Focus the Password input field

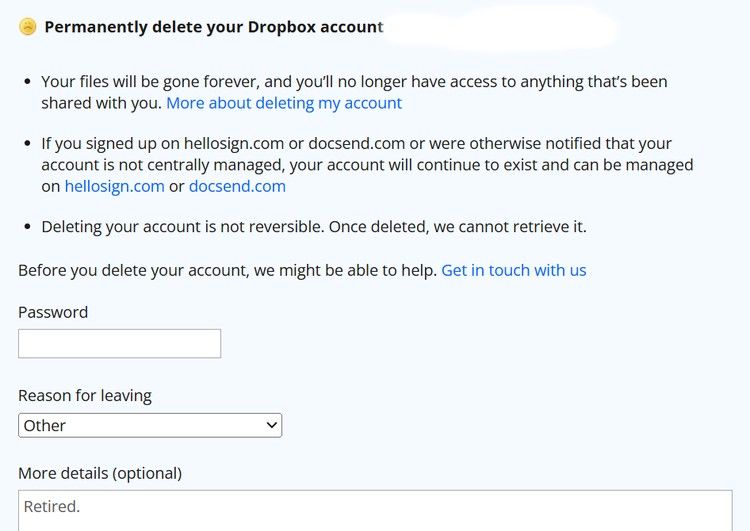pyautogui.click(x=119, y=344)
